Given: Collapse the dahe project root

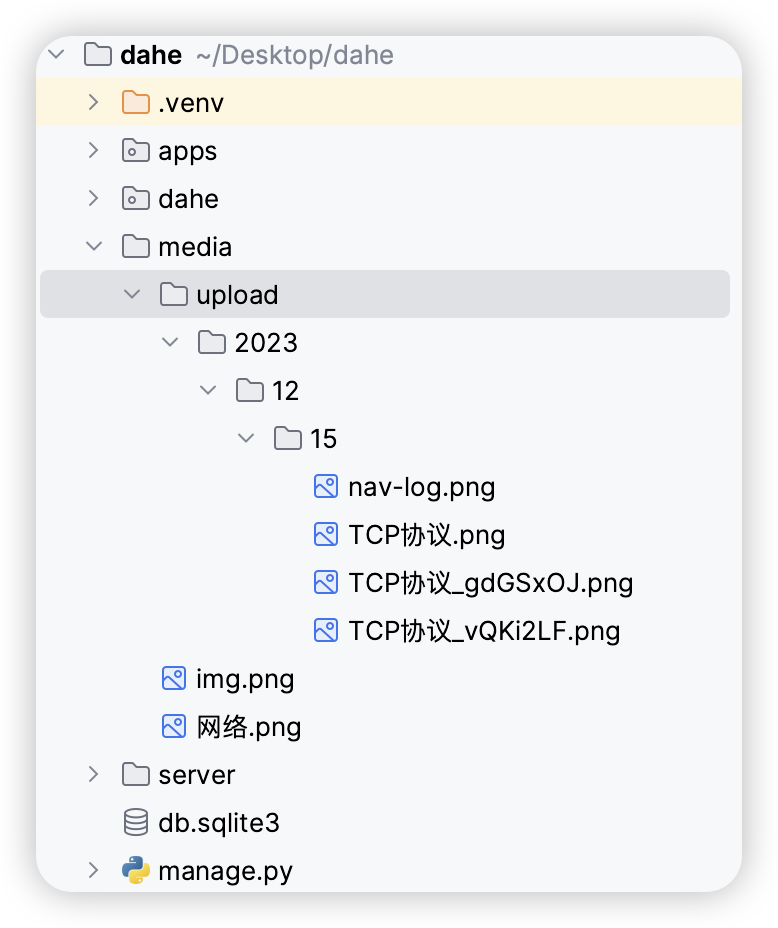Looking at the screenshot, I should (x=56, y=55).
